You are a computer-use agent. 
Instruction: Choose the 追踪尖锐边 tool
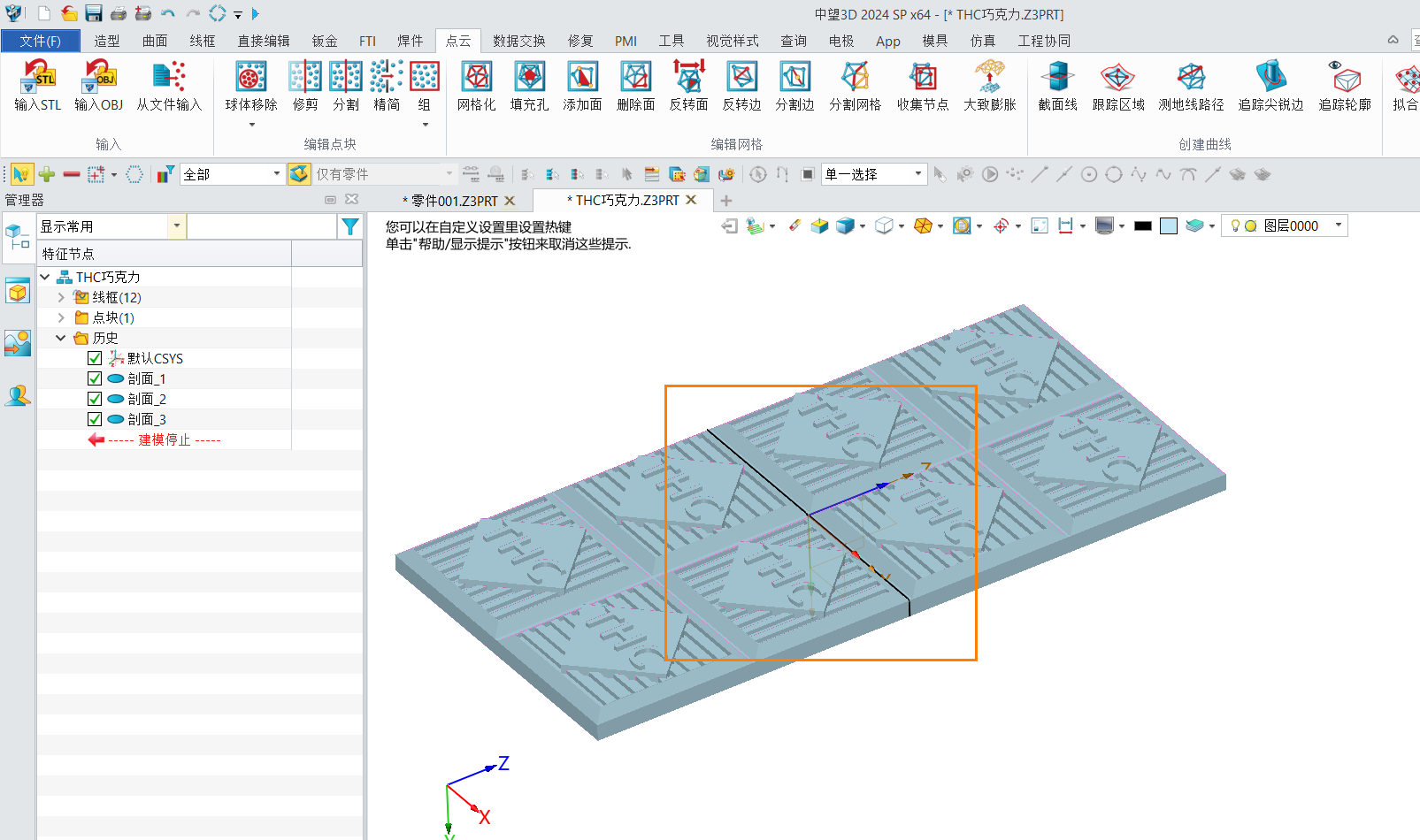(1271, 86)
